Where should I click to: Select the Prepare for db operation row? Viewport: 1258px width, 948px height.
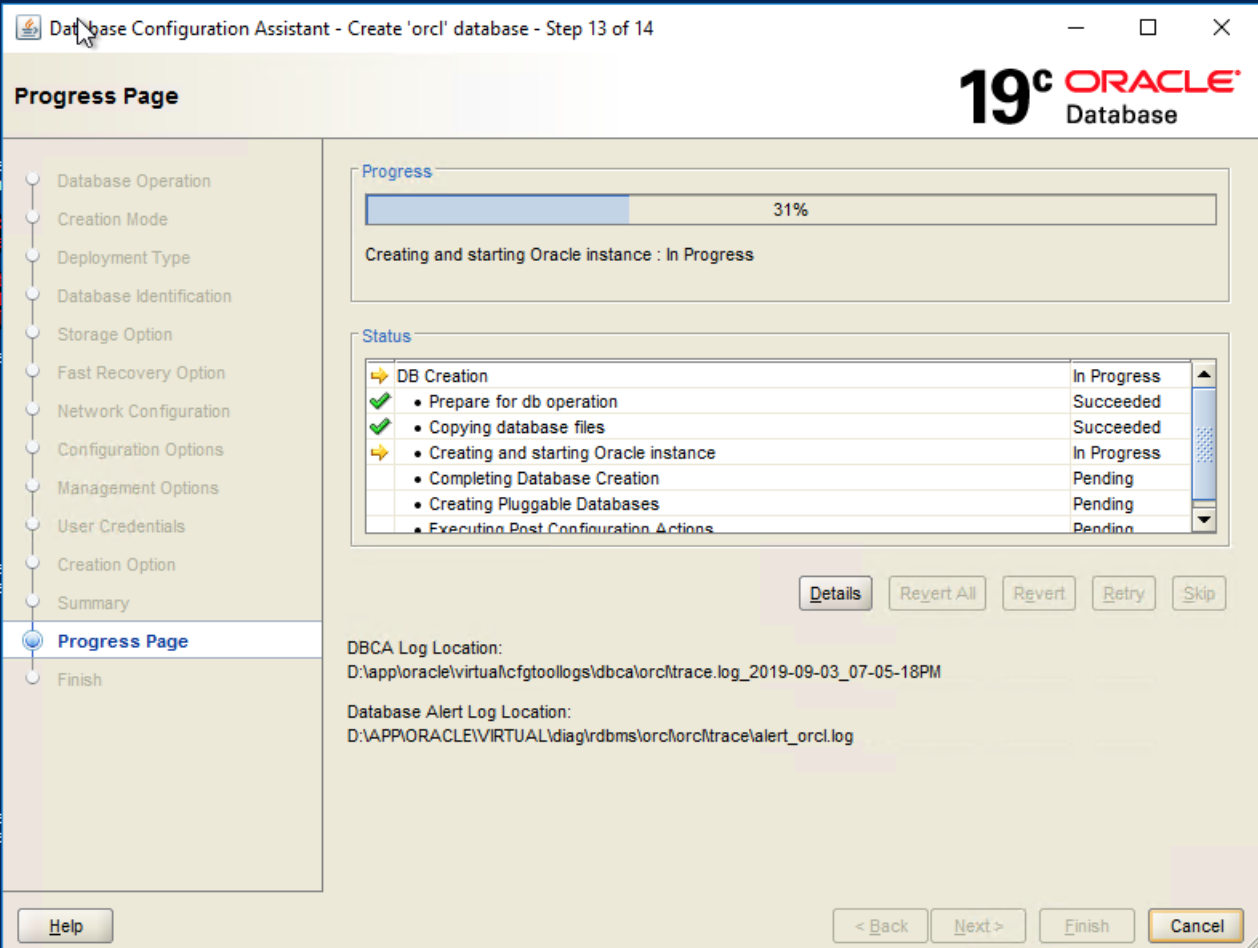pyautogui.click(x=779, y=401)
